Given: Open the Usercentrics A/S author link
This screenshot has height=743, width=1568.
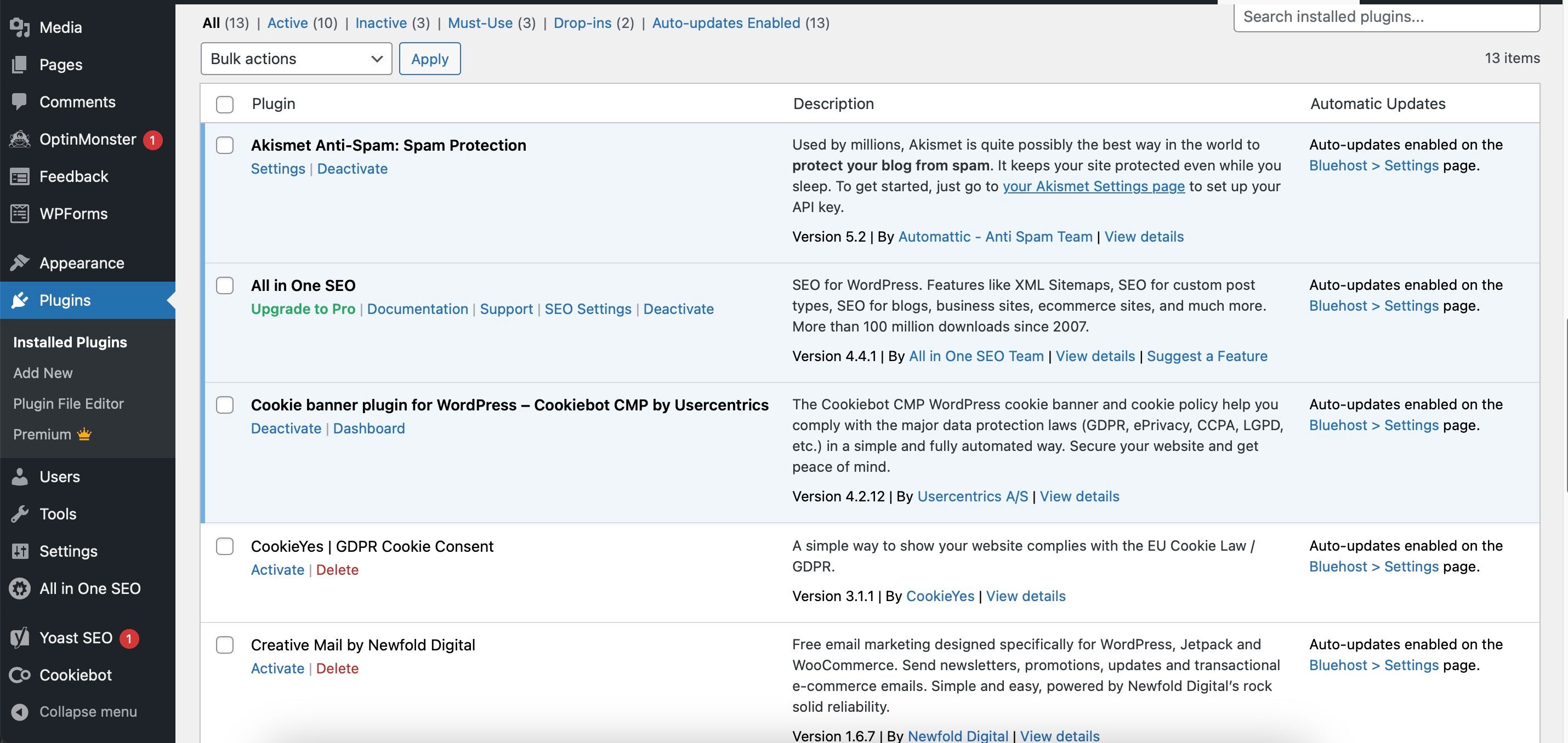Looking at the screenshot, I should coord(972,496).
